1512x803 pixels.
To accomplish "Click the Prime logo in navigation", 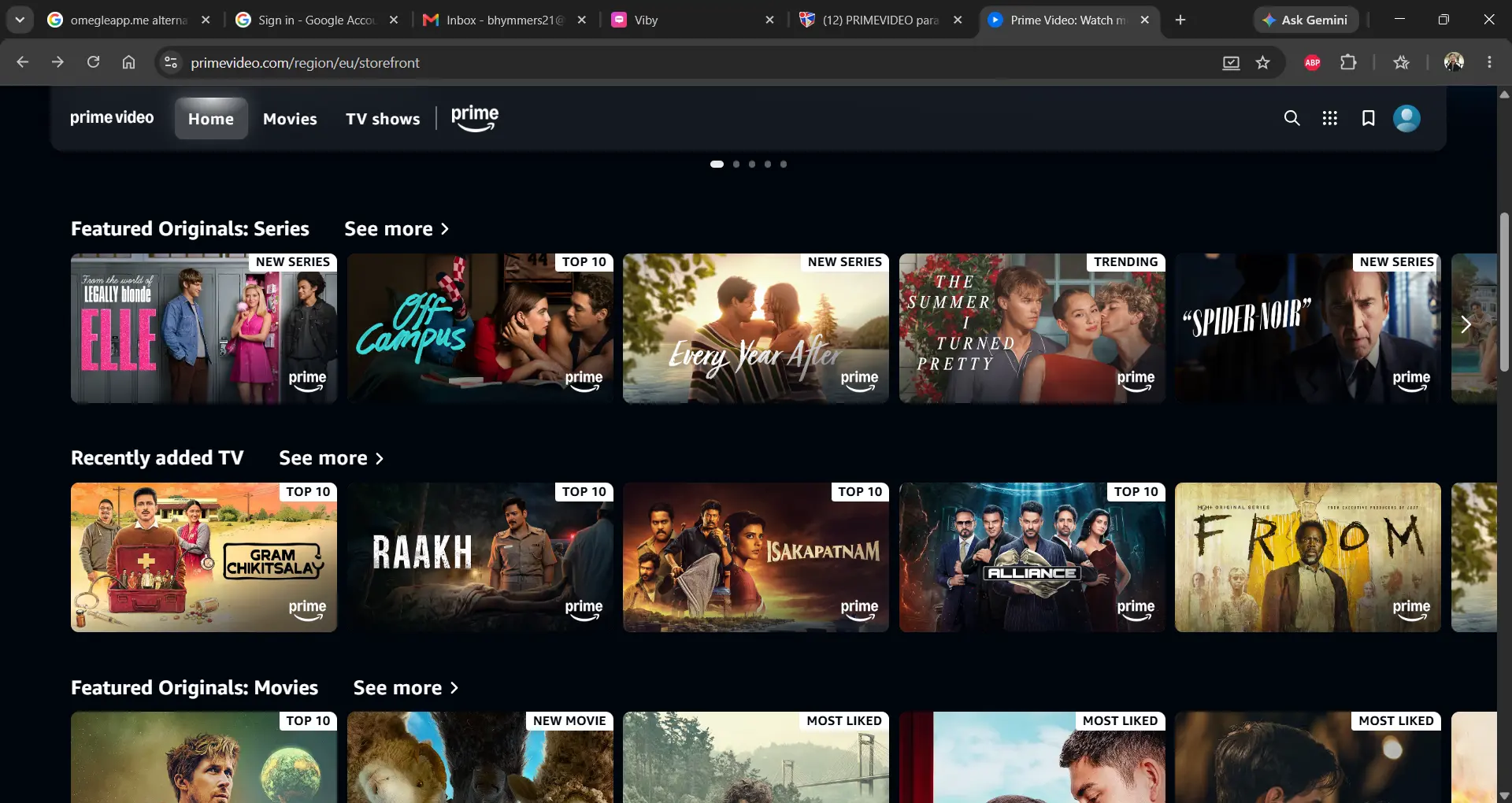I will [x=475, y=118].
